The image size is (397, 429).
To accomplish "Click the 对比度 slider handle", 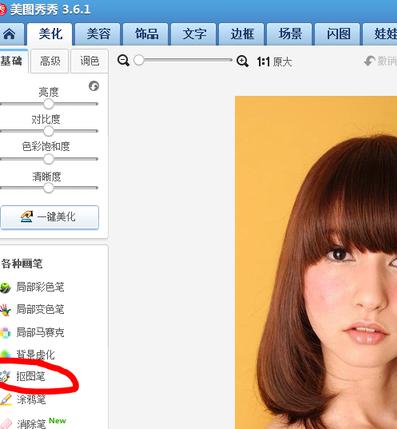I will click(x=48, y=131).
